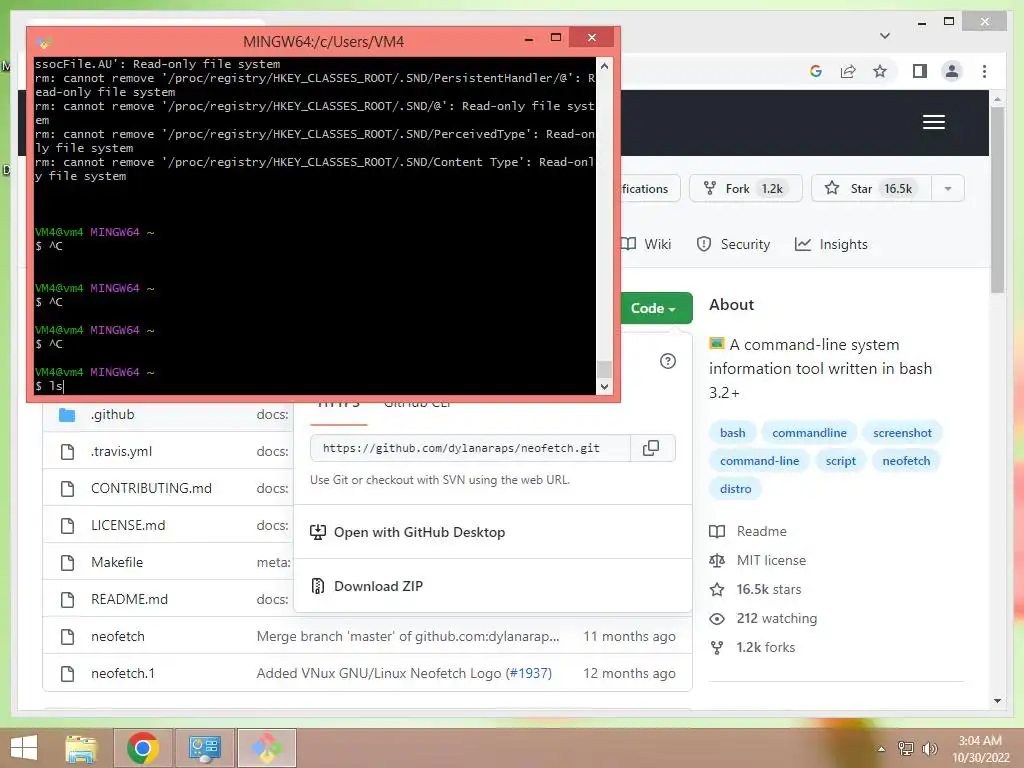View 1.2k forks link

765,648
